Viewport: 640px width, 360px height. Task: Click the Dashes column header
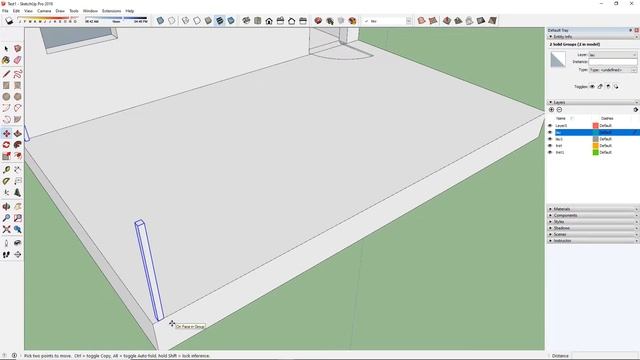607,118
